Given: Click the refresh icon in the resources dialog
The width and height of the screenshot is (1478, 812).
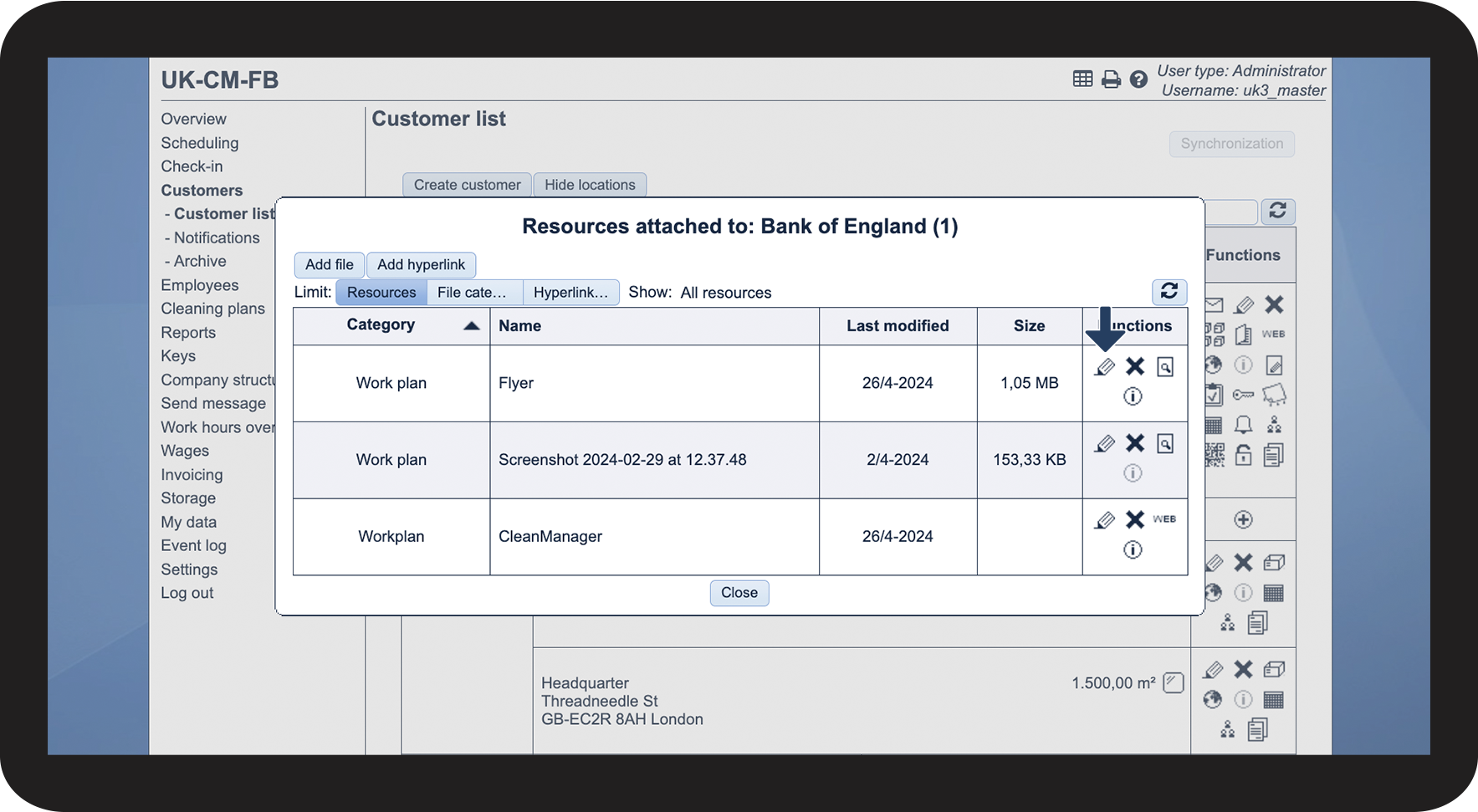Looking at the screenshot, I should (1169, 291).
